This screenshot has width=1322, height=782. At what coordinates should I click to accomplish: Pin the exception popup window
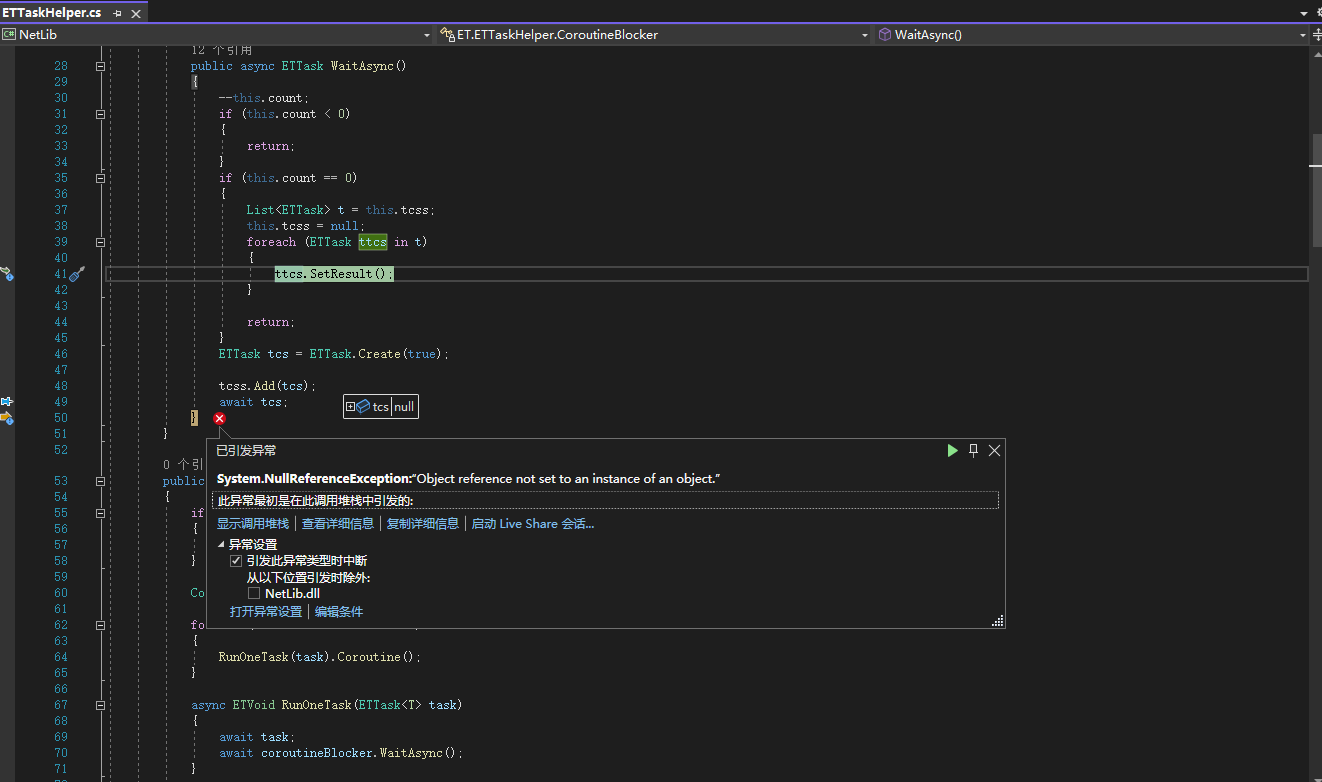(x=973, y=451)
